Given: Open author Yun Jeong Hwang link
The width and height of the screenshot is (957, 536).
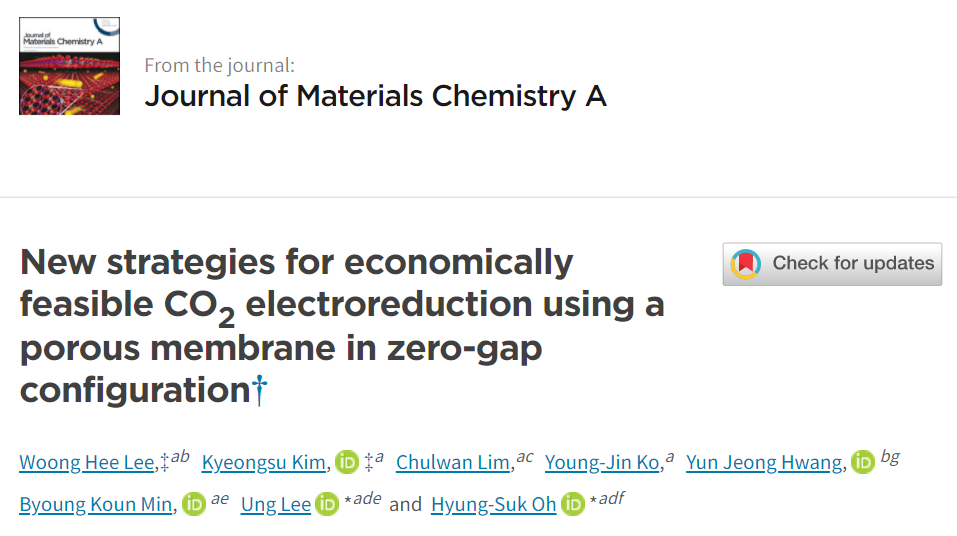Looking at the screenshot, I should coord(764,463).
